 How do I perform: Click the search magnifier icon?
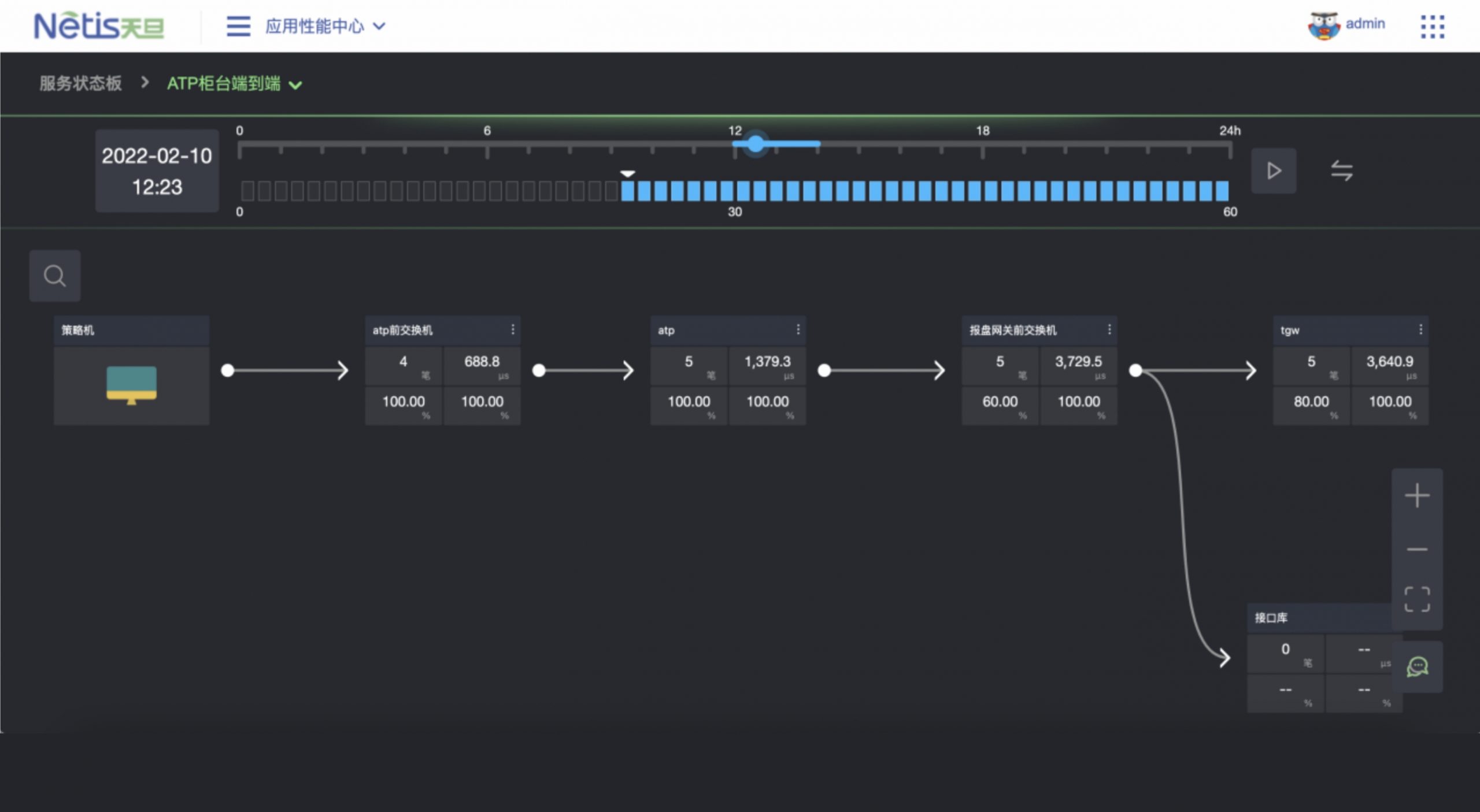[55, 276]
